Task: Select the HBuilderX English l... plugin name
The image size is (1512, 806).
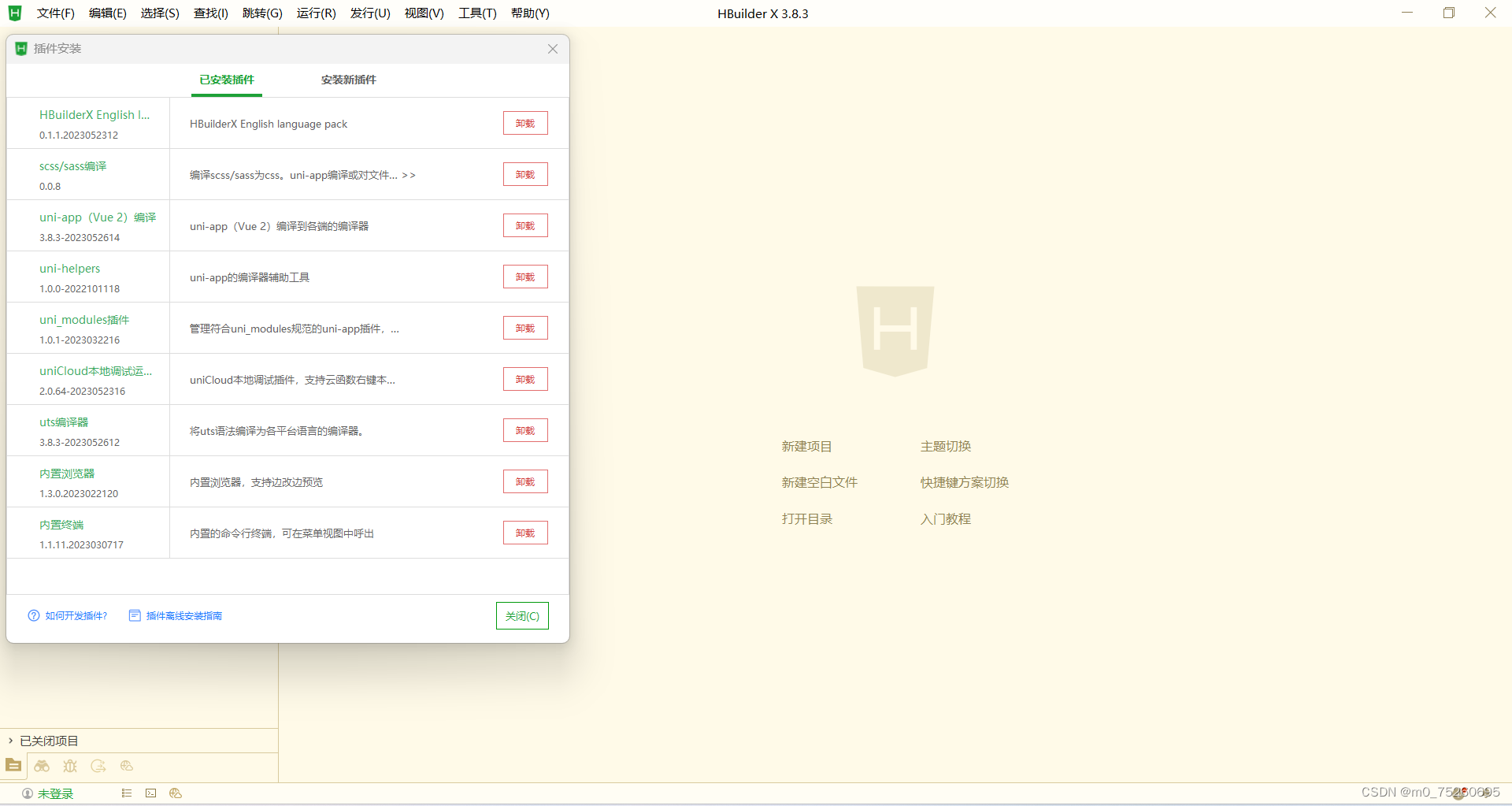Action: [94, 115]
